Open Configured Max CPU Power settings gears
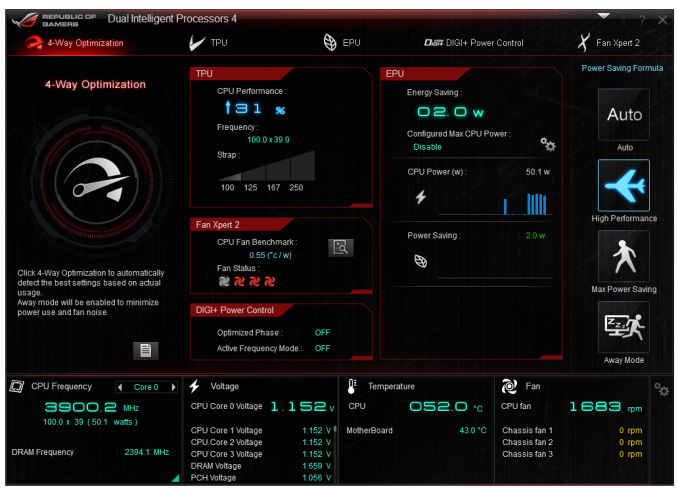The height and width of the screenshot is (491, 678). pos(547,144)
